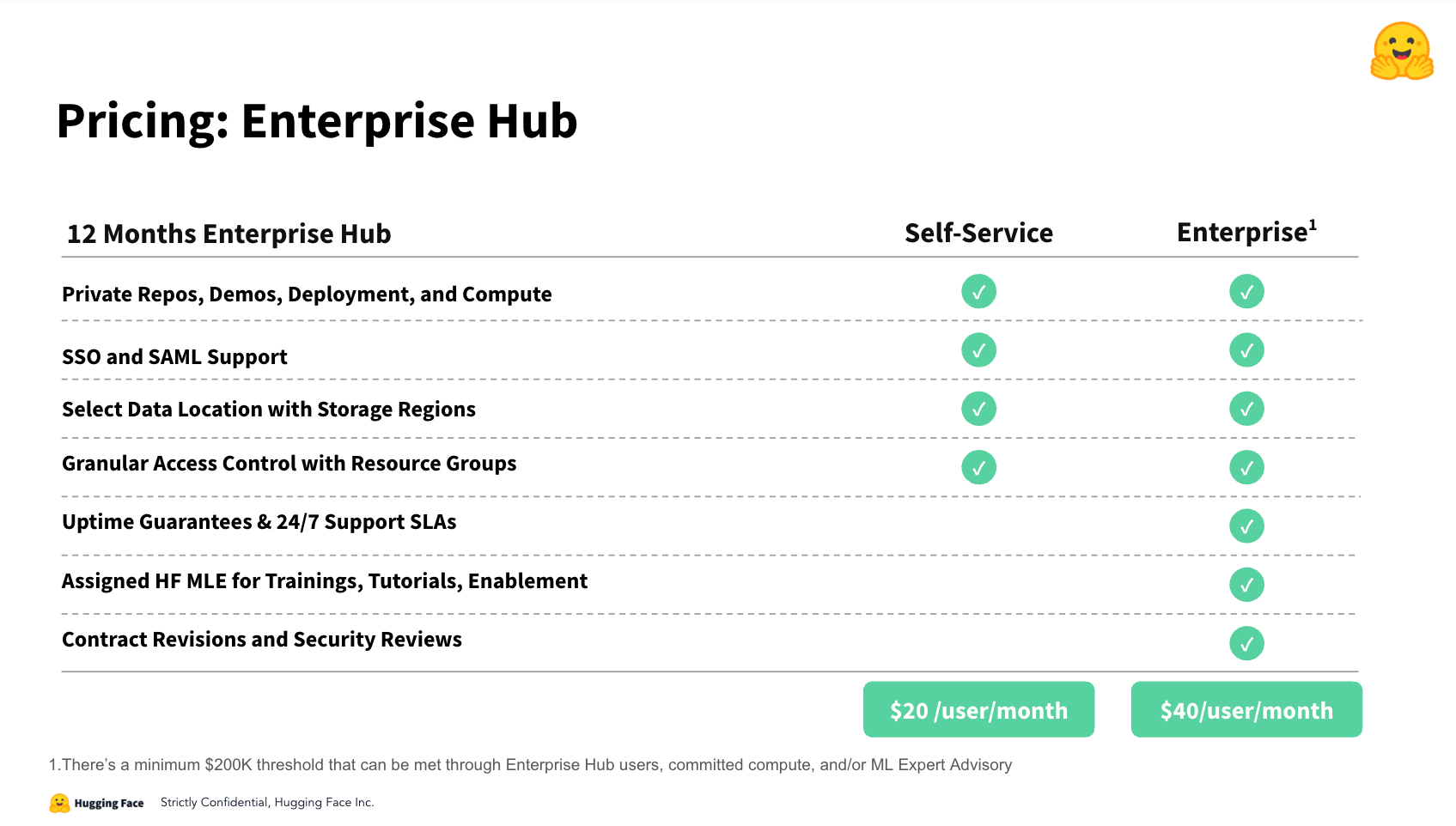Viewport: 1456px width, 826px height.
Task: Click Enterprise checkmark for Uptime Guarantees row
Action: pyautogui.click(x=1246, y=526)
